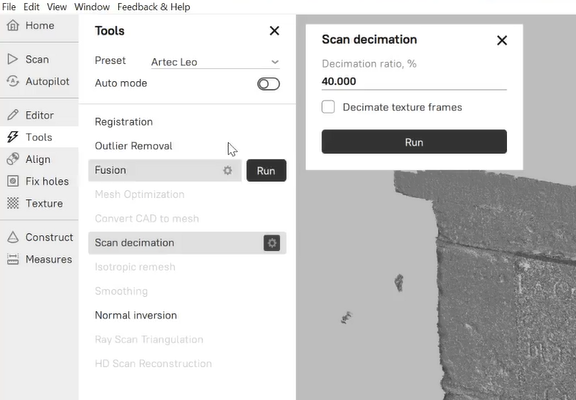Select the Fix holes icon

click(x=13, y=181)
